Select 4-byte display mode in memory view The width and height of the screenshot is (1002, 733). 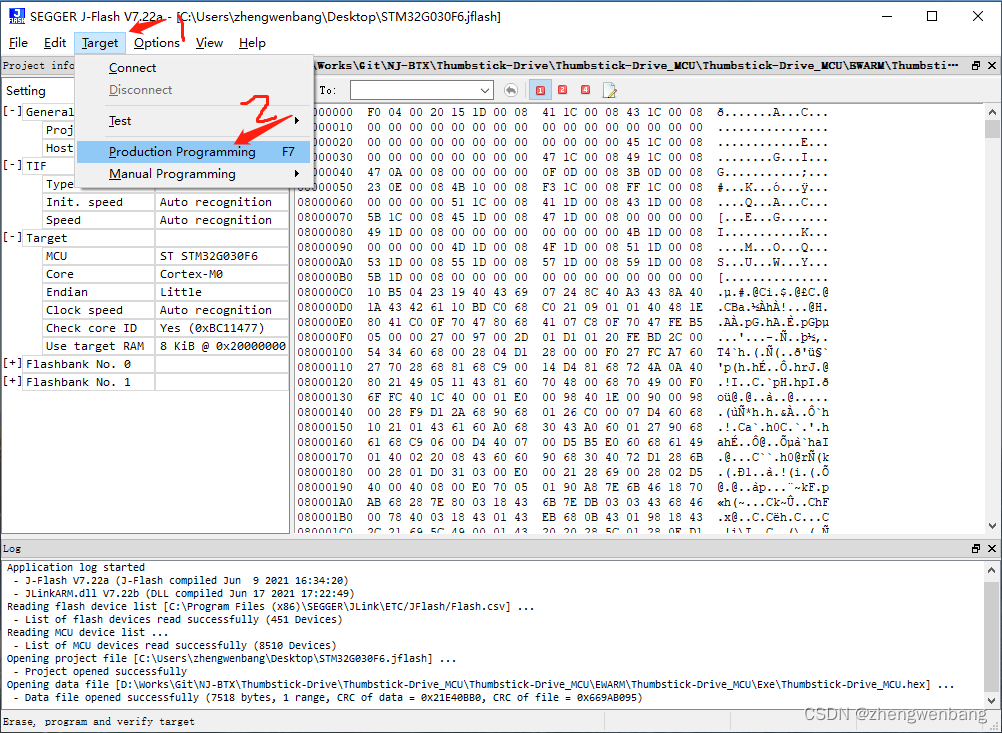coord(586,90)
